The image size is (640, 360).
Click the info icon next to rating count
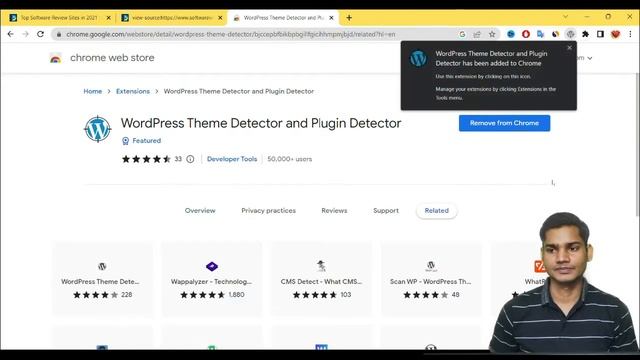(x=190, y=159)
